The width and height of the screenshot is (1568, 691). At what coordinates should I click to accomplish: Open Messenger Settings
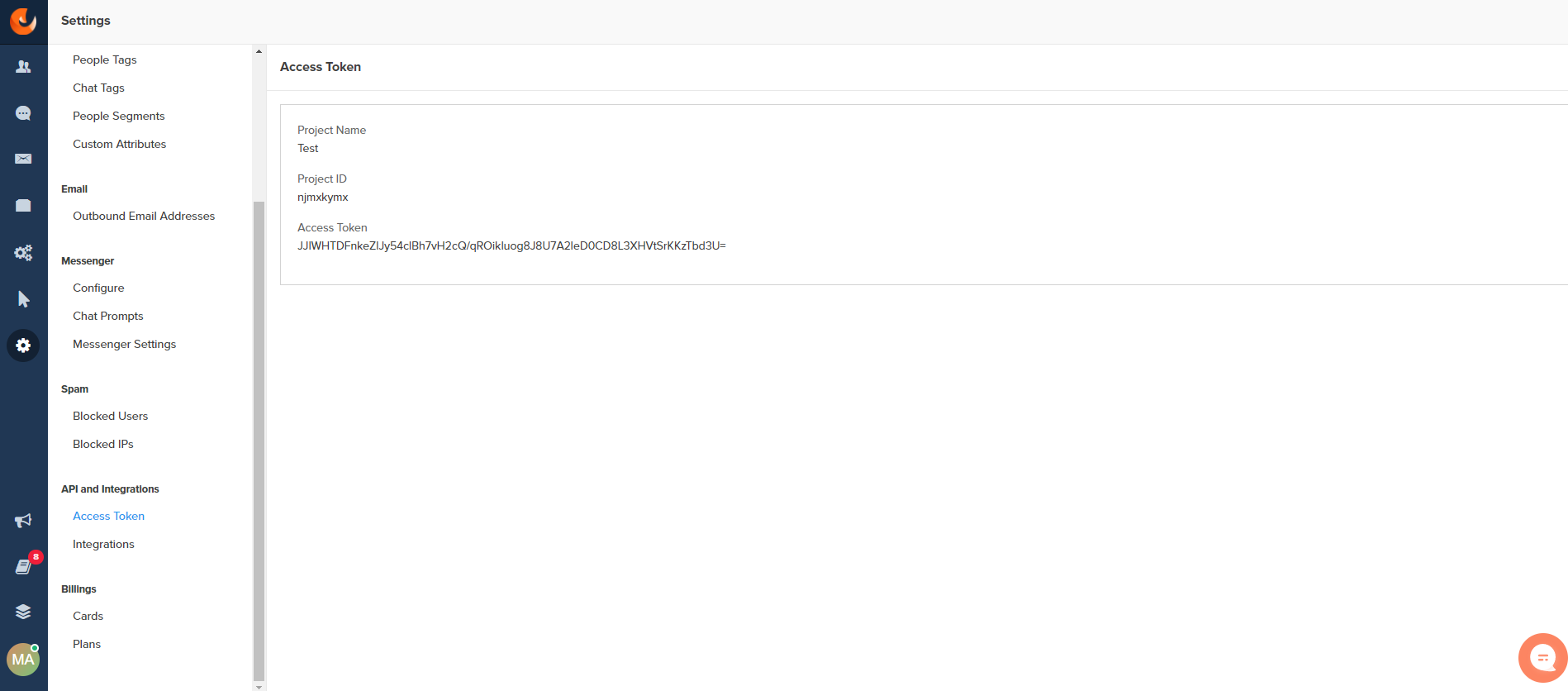pos(125,344)
